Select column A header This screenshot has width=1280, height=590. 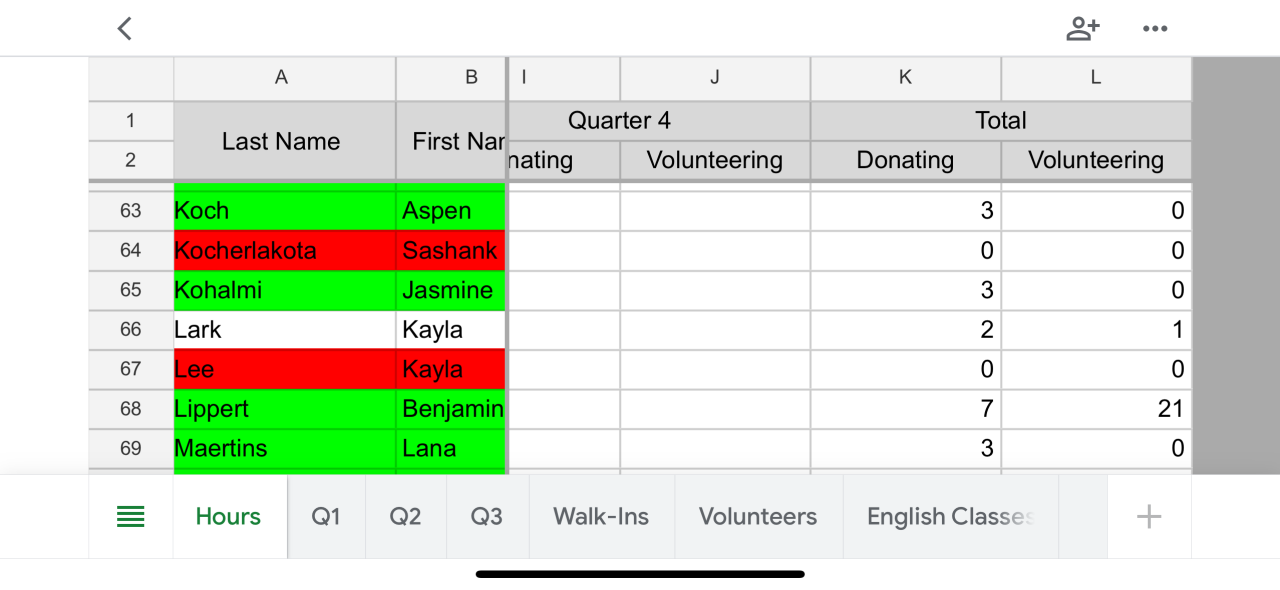(282, 78)
